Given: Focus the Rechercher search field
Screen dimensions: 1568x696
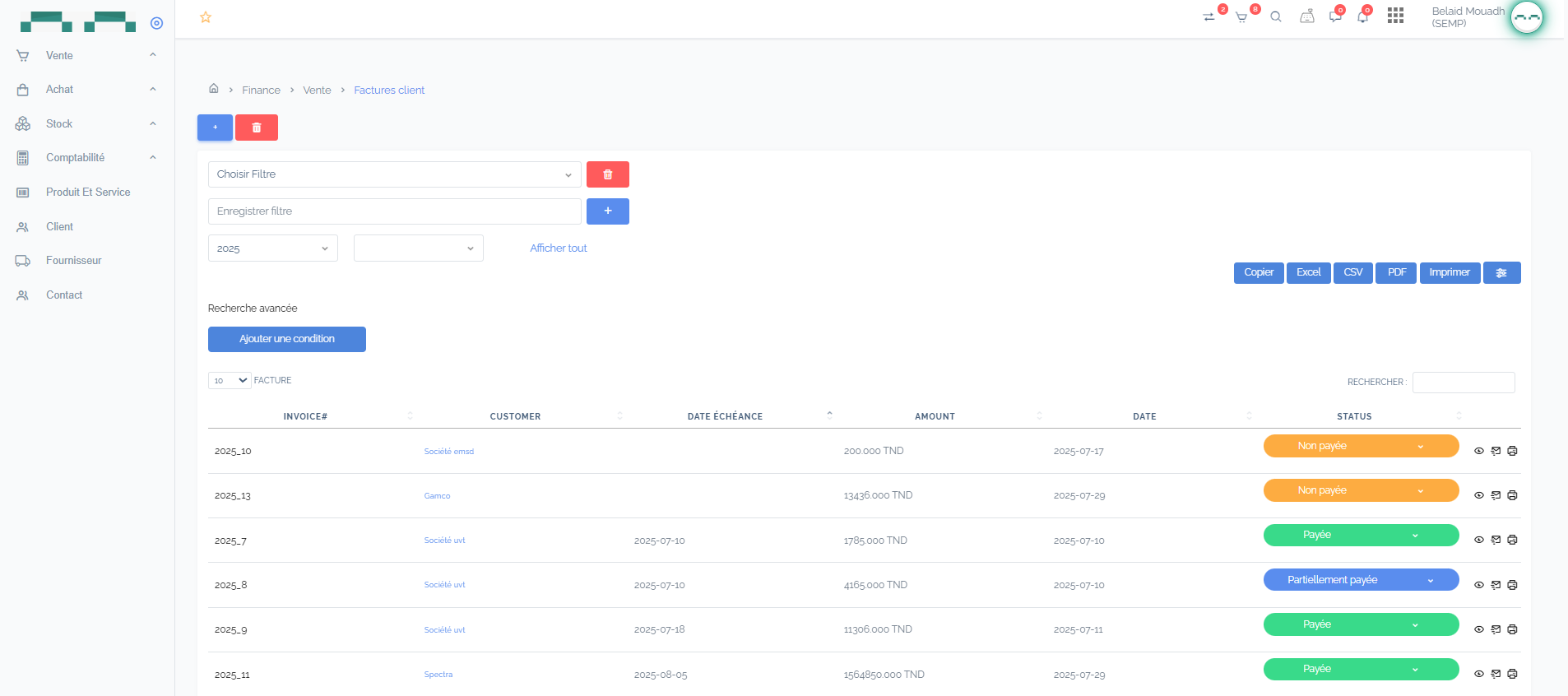Looking at the screenshot, I should point(1464,383).
